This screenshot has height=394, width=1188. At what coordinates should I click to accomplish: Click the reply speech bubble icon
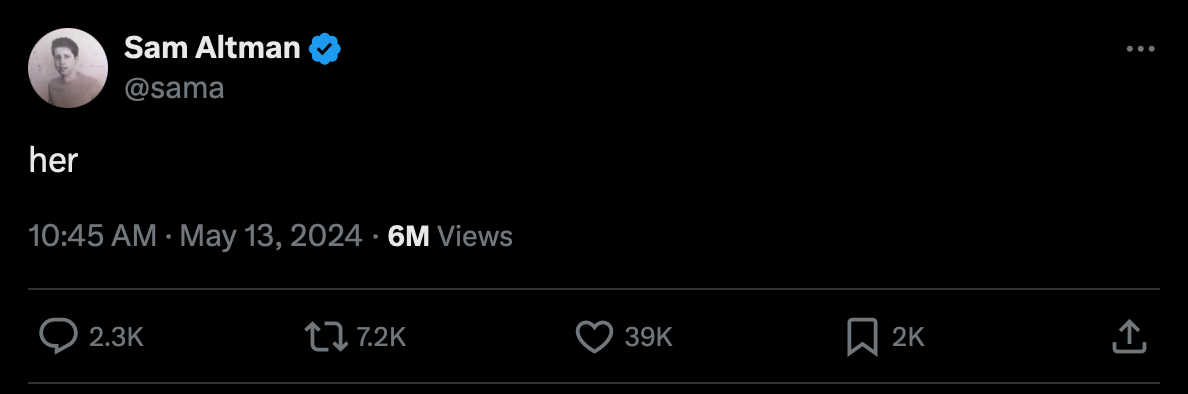coord(58,336)
